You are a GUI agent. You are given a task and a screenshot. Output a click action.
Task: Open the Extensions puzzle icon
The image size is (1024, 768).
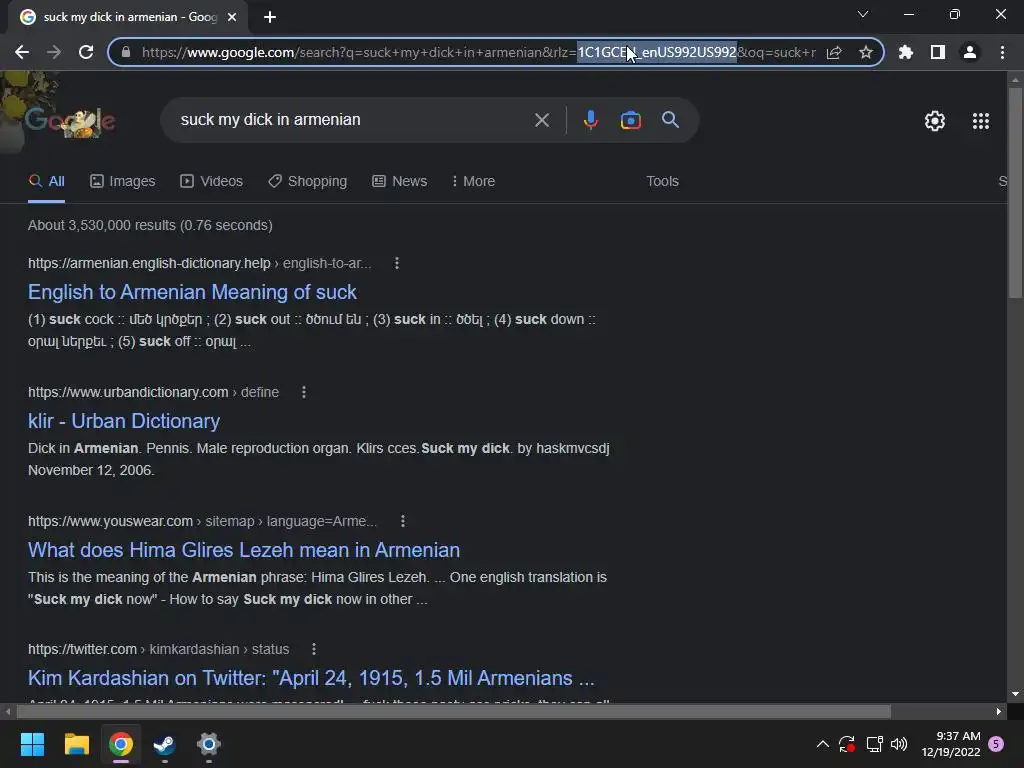906,52
